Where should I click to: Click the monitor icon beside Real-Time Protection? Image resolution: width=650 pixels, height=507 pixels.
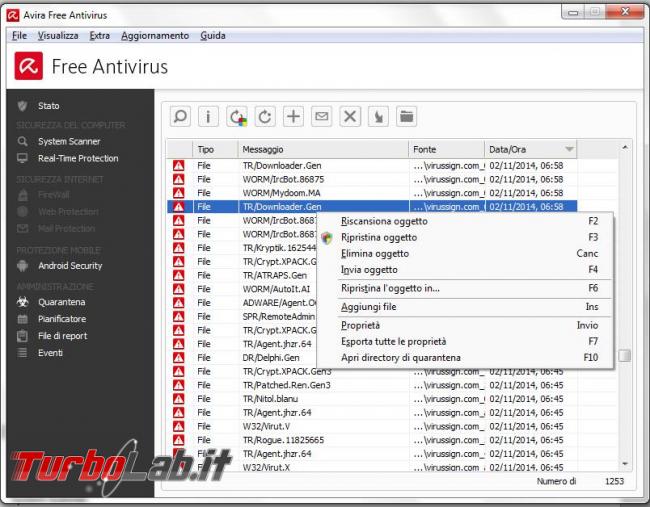click(x=22, y=158)
